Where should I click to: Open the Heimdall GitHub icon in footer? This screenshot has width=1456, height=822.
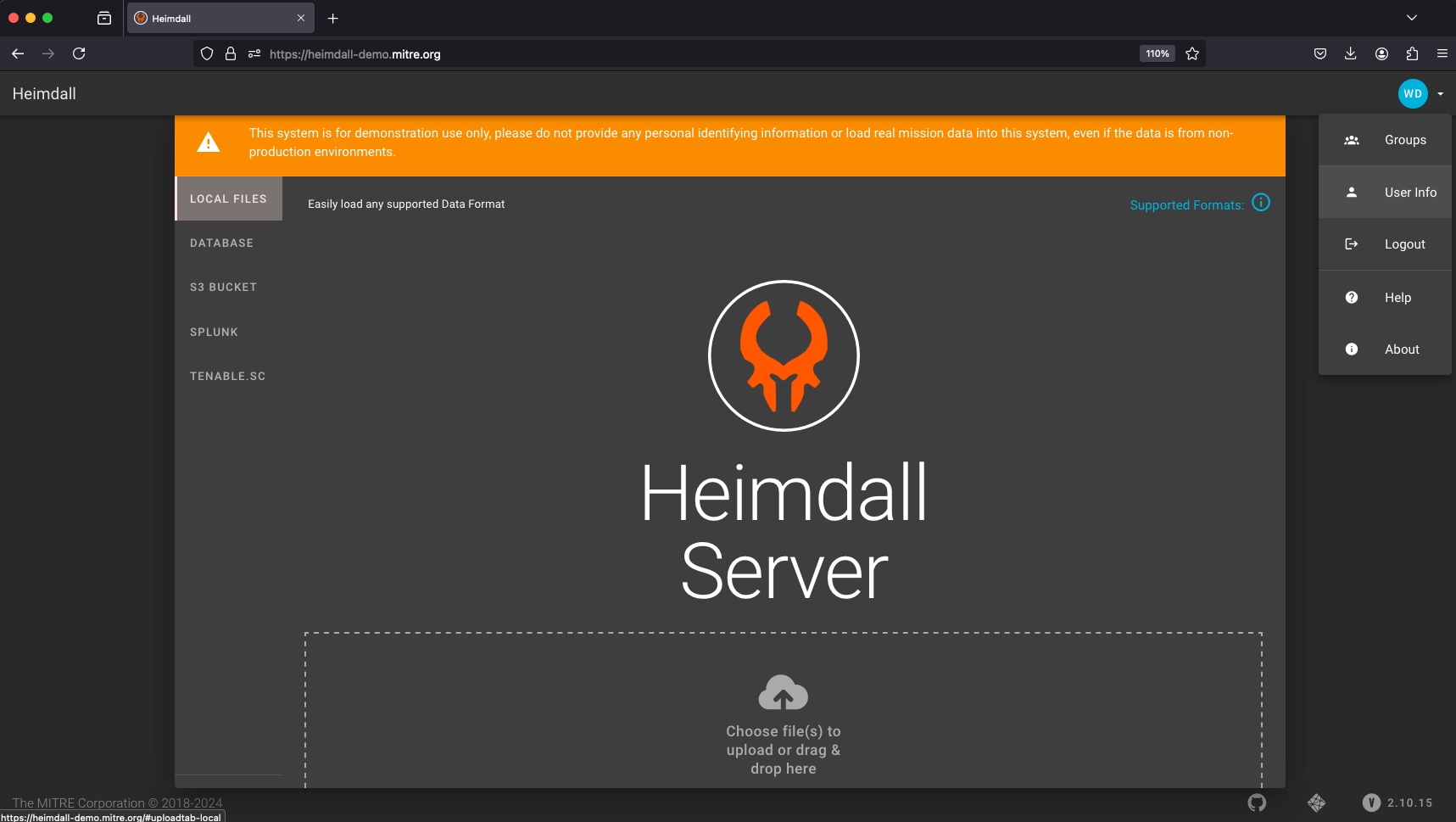(1257, 802)
